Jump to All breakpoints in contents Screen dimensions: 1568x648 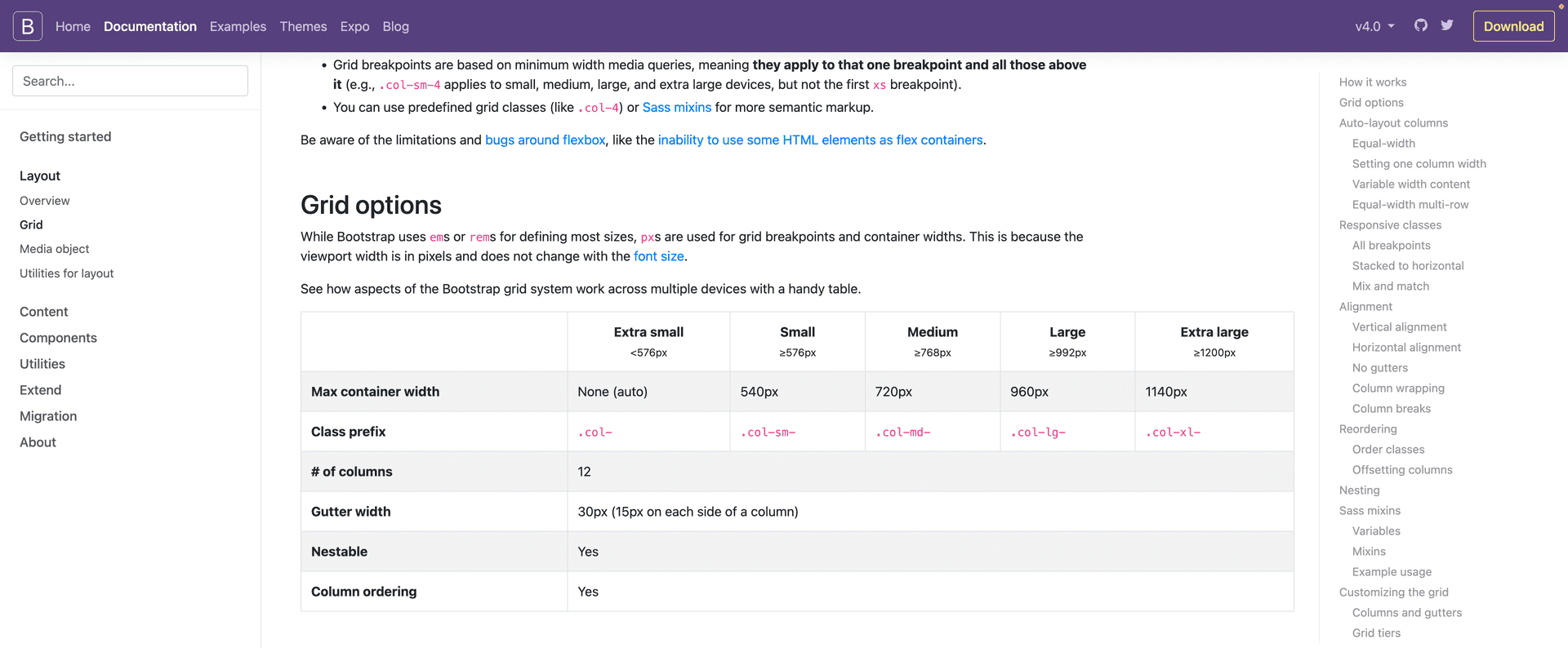(x=1392, y=246)
